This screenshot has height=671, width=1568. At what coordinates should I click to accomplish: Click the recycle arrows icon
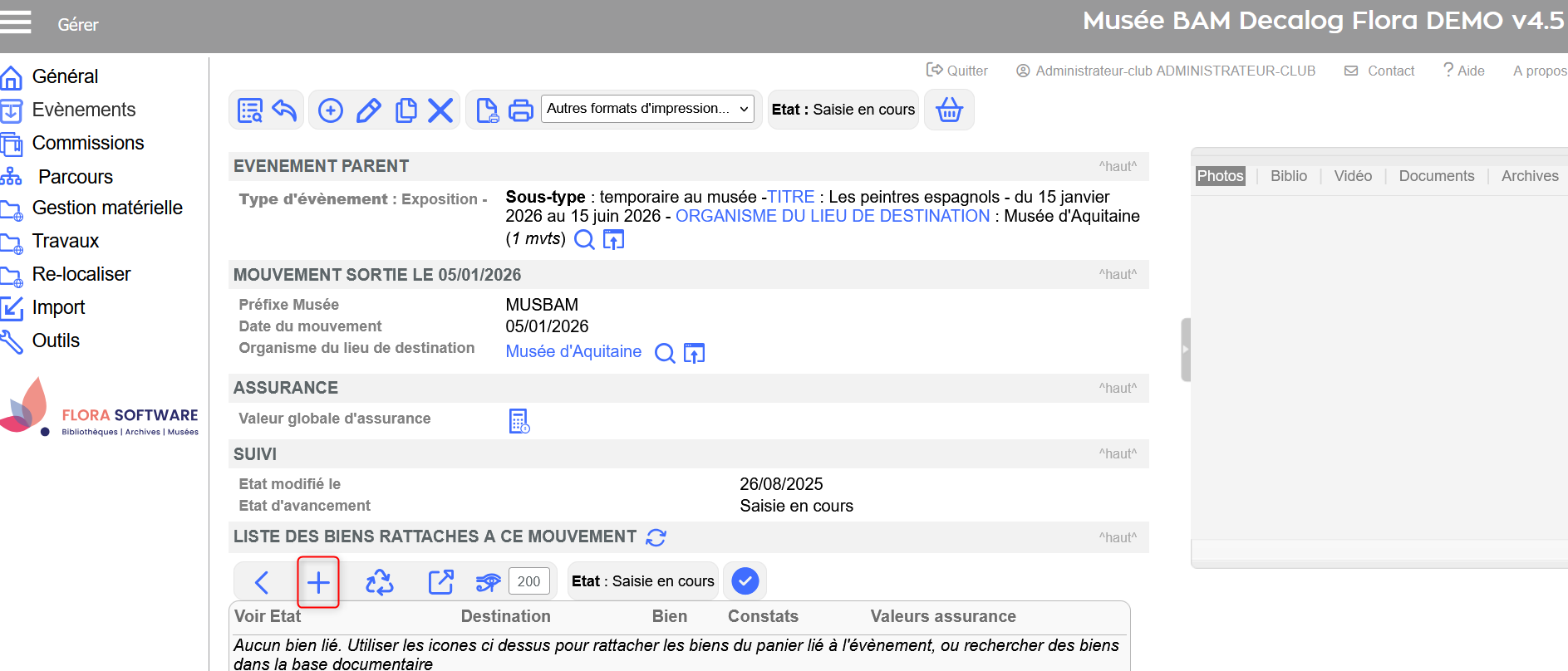pyautogui.click(x=380, y=582)
